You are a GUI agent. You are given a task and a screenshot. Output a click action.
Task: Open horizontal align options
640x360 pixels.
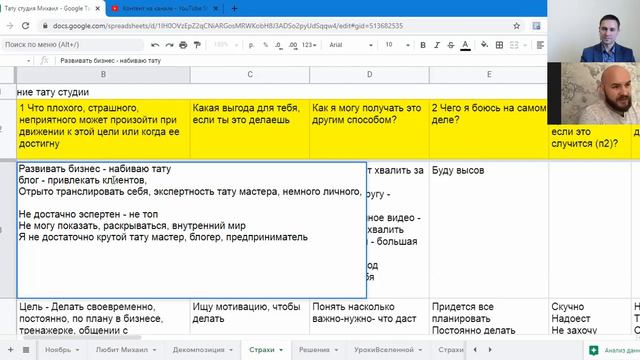540,45
